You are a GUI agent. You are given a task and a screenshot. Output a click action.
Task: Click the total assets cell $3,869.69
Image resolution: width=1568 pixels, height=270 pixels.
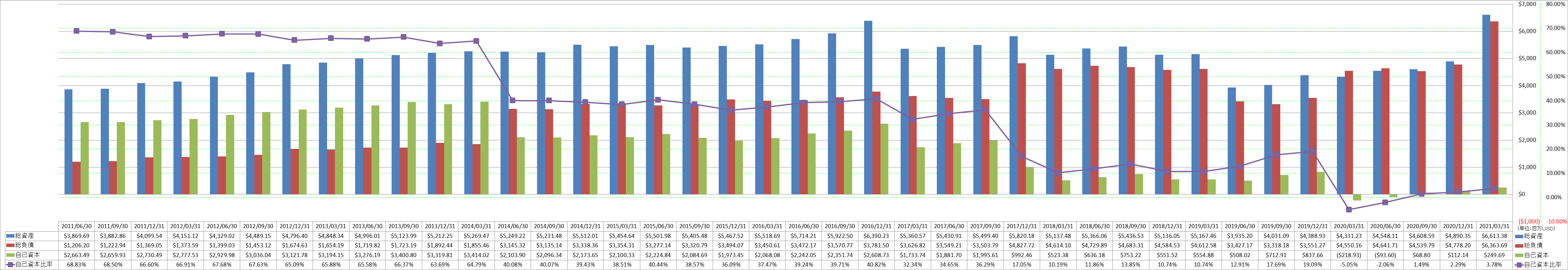point(76,236)
